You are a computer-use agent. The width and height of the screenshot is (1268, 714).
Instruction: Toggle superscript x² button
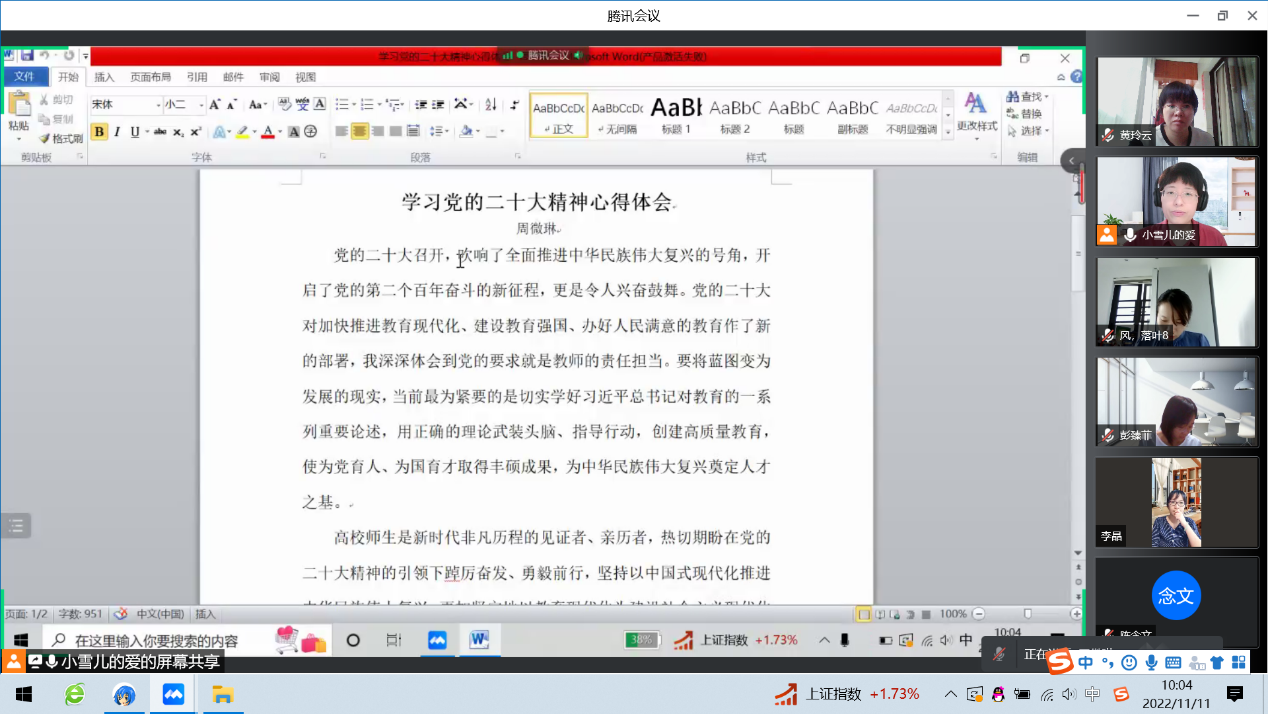pos(196,132)
